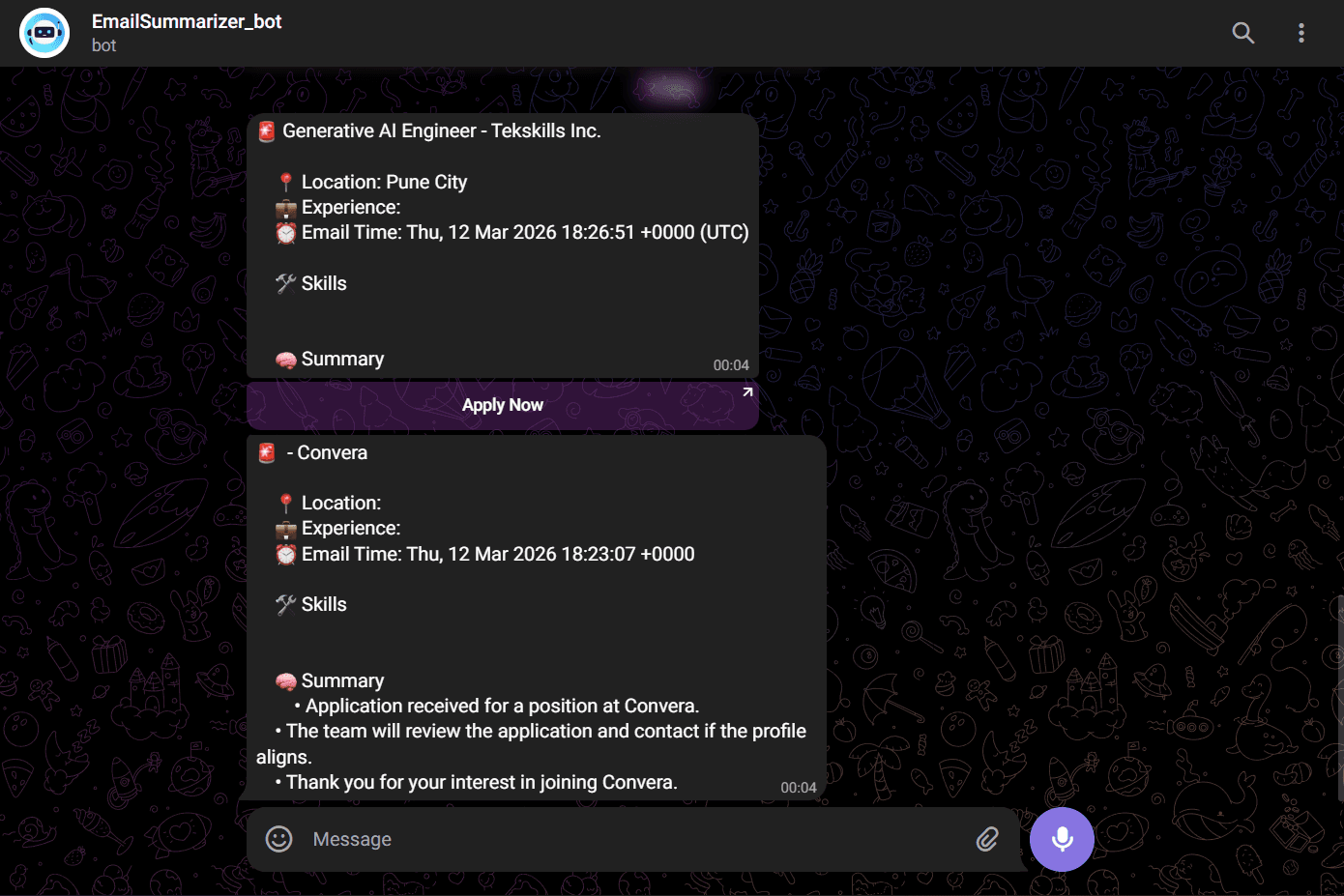Click the 'bot' status label under the chat name
Viewport: 1344px width, 896px height.
(x=103, y=45)
